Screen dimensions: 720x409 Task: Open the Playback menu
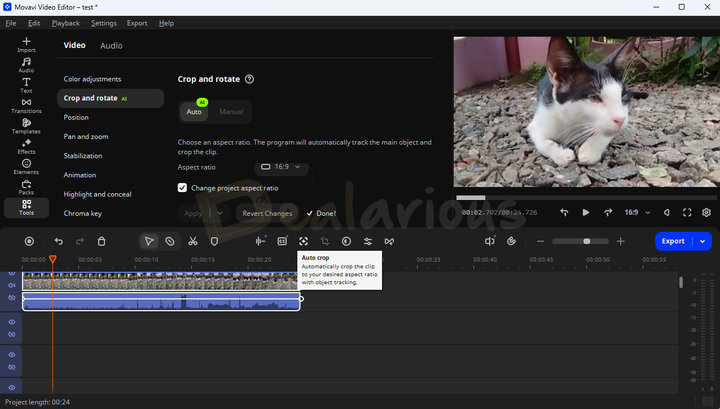pos(66,23)
